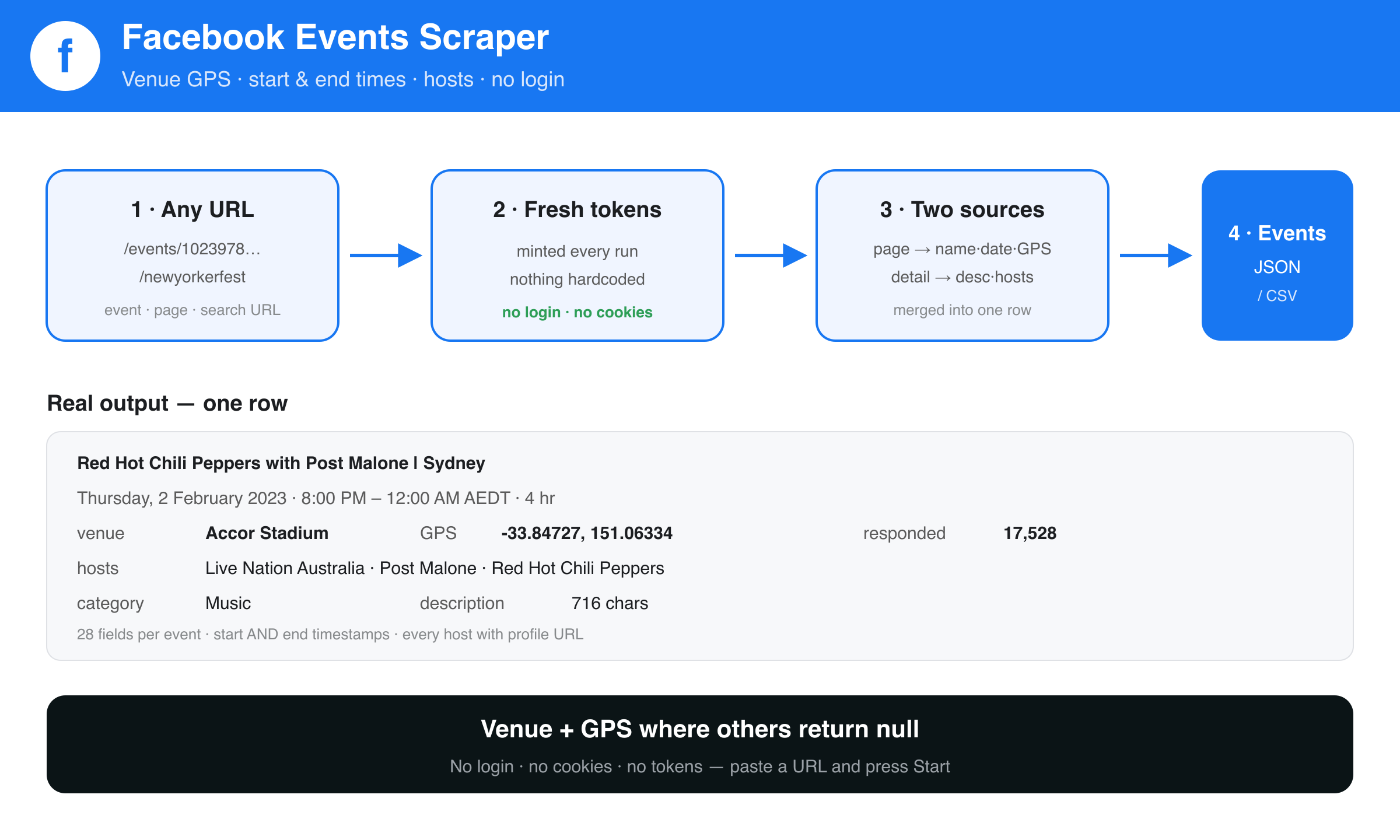Click 'Venue + GPS where others return null' banner
This screenshot has height=840, width=1400.
pos(700,729)
